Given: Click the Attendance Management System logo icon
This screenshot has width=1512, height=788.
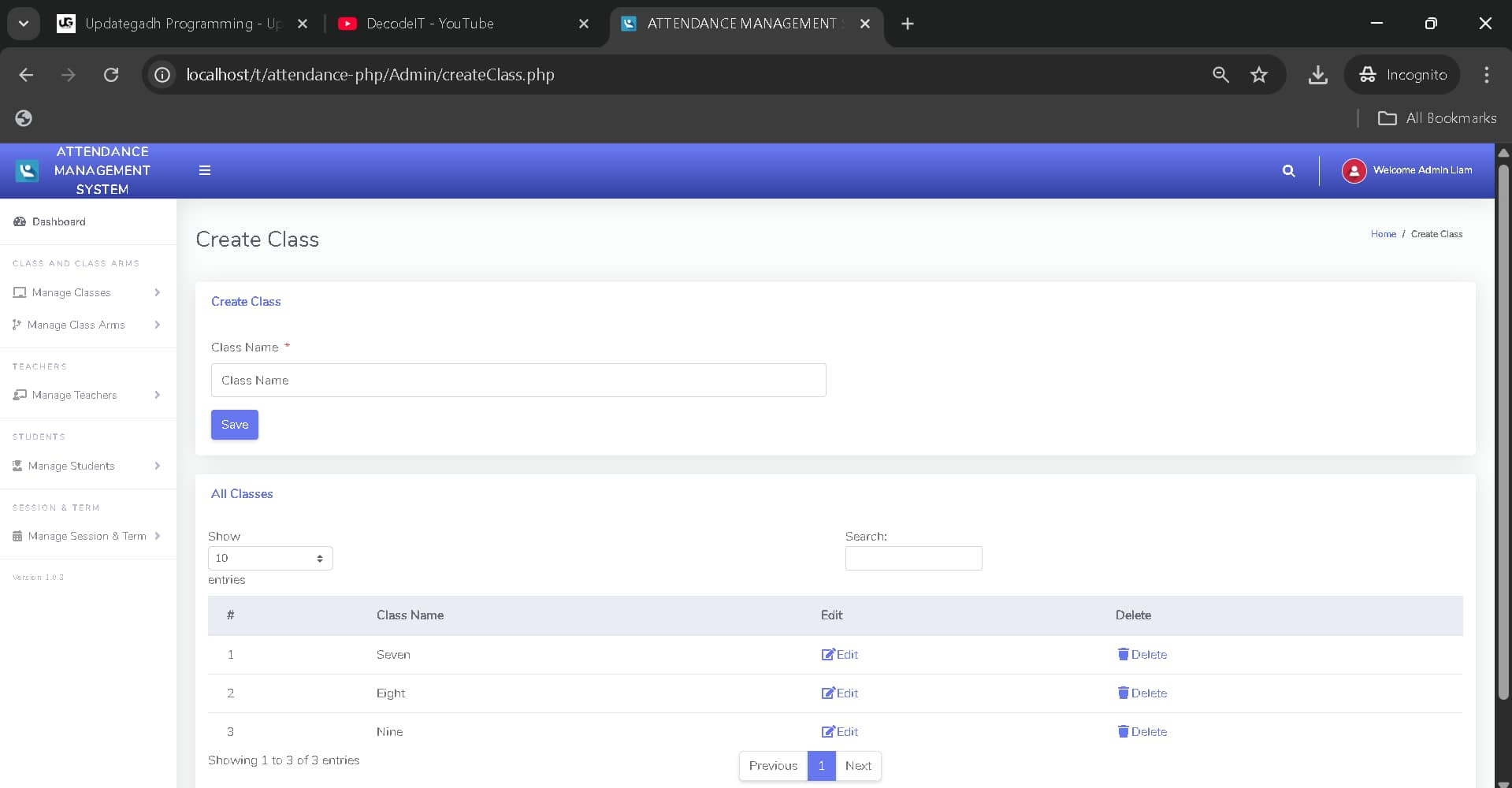Looking at the screenshot, I should [26, 170].
